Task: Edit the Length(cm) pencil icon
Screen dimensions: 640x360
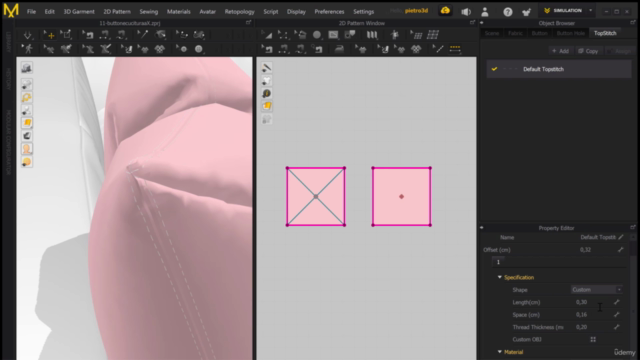Action: click(x=616, y=302)
